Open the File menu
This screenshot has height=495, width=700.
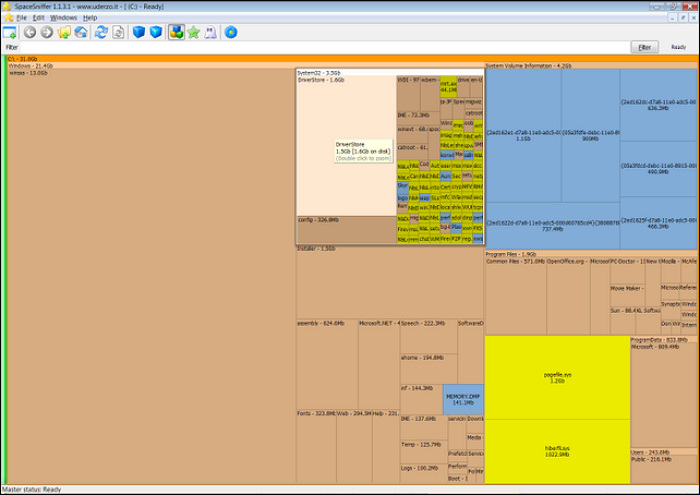click(21, 18)
